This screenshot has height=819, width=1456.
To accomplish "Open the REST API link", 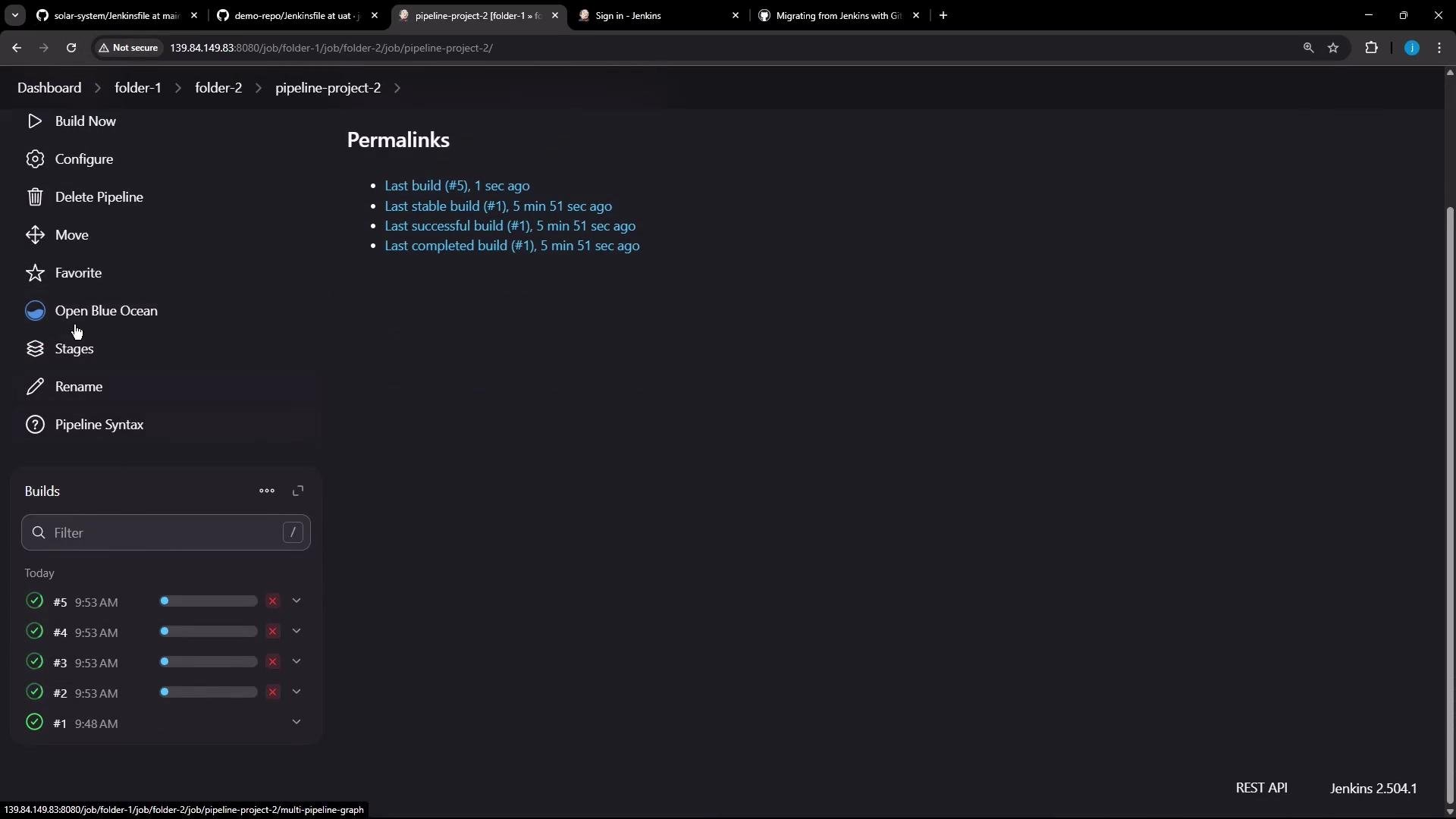I will click(1262, 788).
